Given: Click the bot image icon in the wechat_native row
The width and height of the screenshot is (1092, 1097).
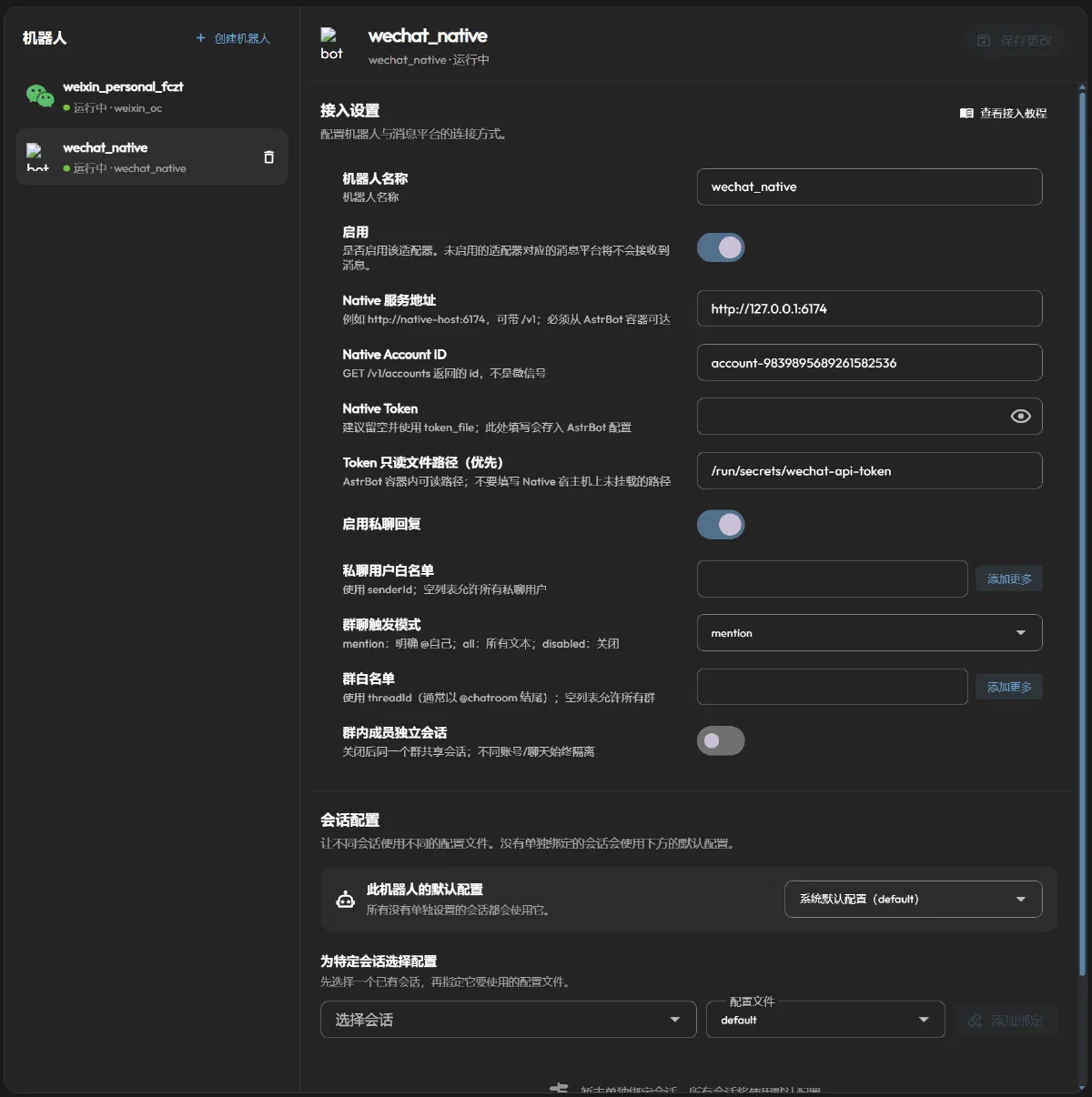Looking at the screenshot, I should pos(37,156).
